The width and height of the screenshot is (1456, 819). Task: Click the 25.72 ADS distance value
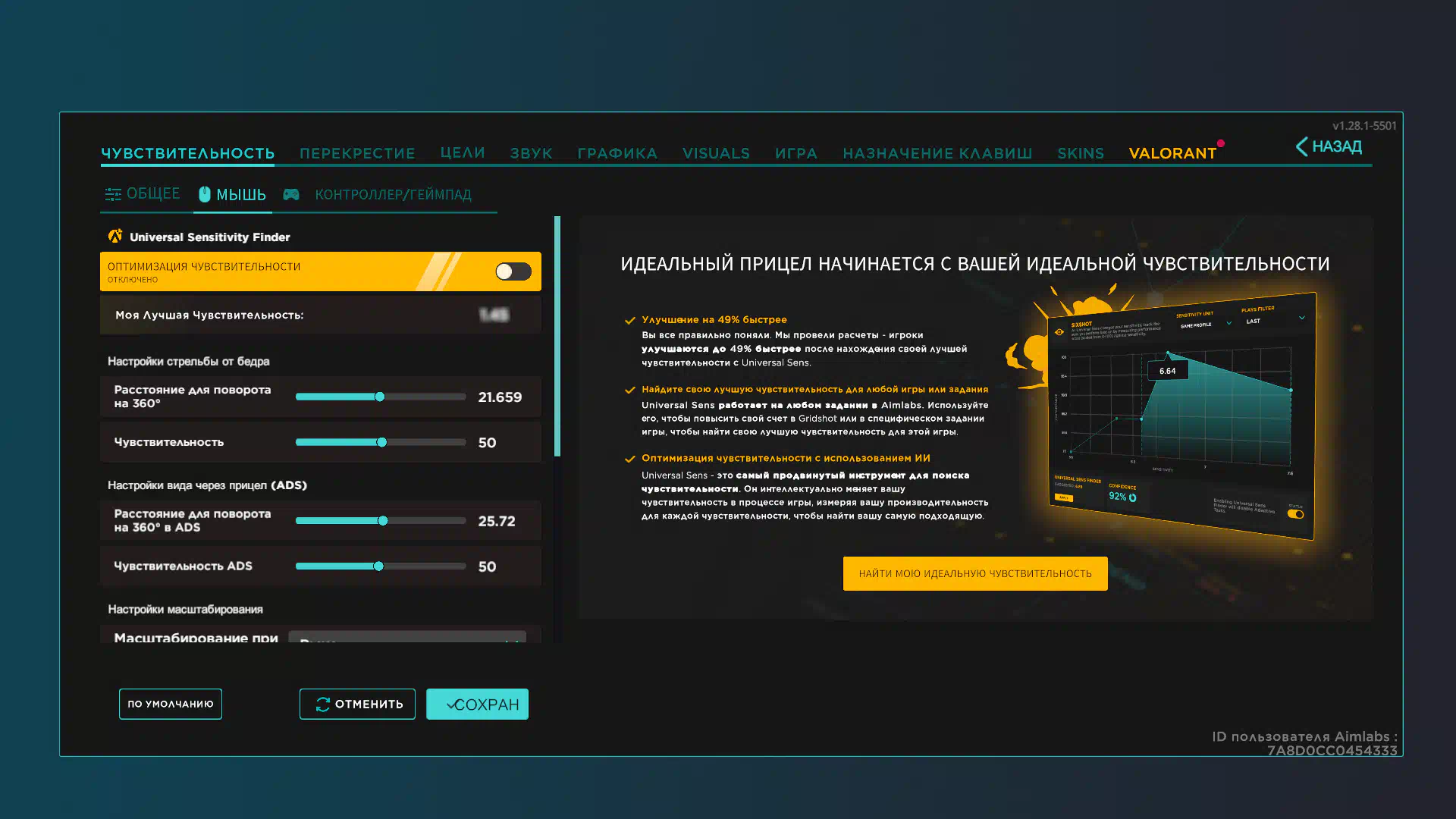497,522
